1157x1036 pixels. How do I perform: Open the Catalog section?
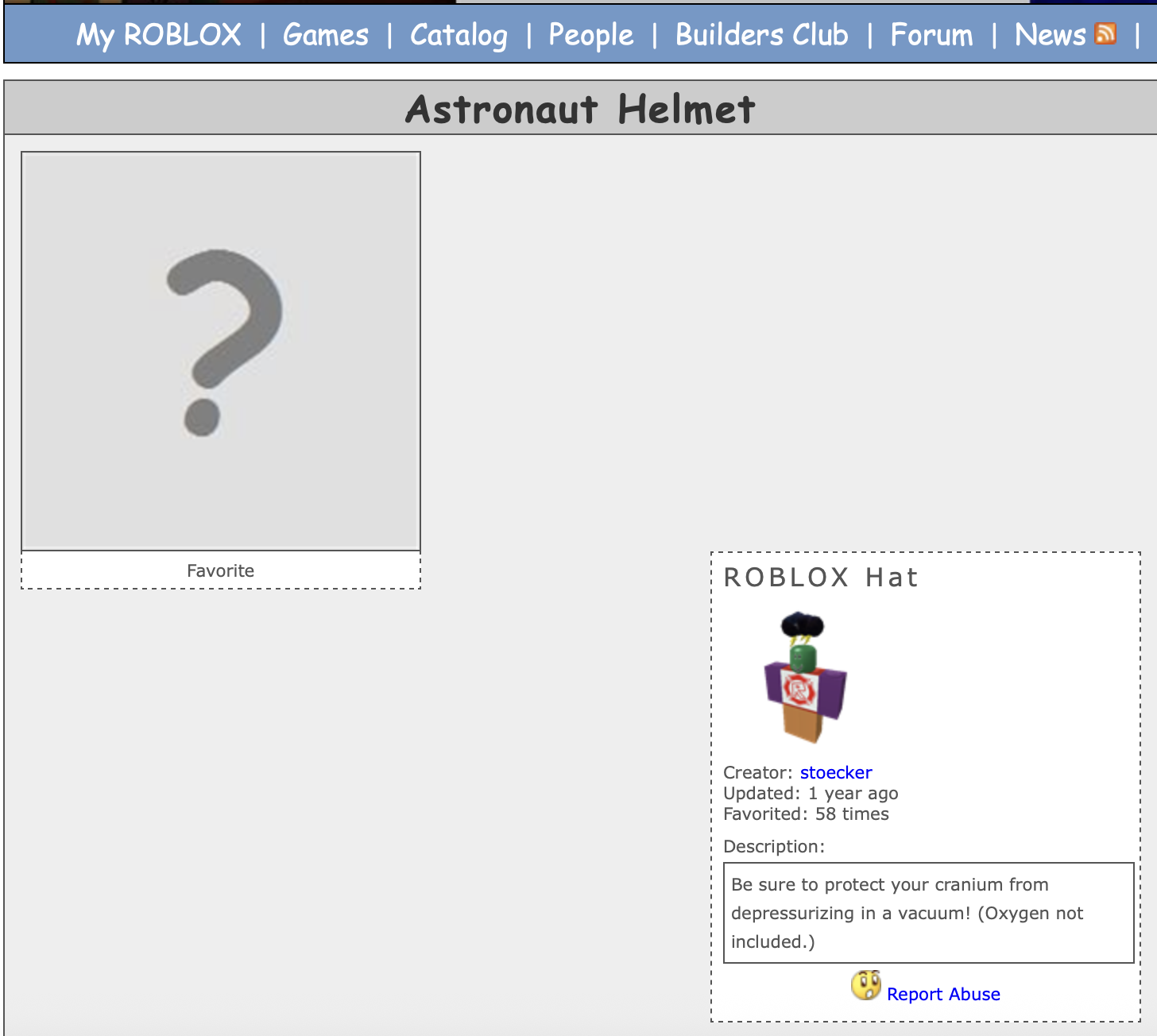click(x=459, y=36)
